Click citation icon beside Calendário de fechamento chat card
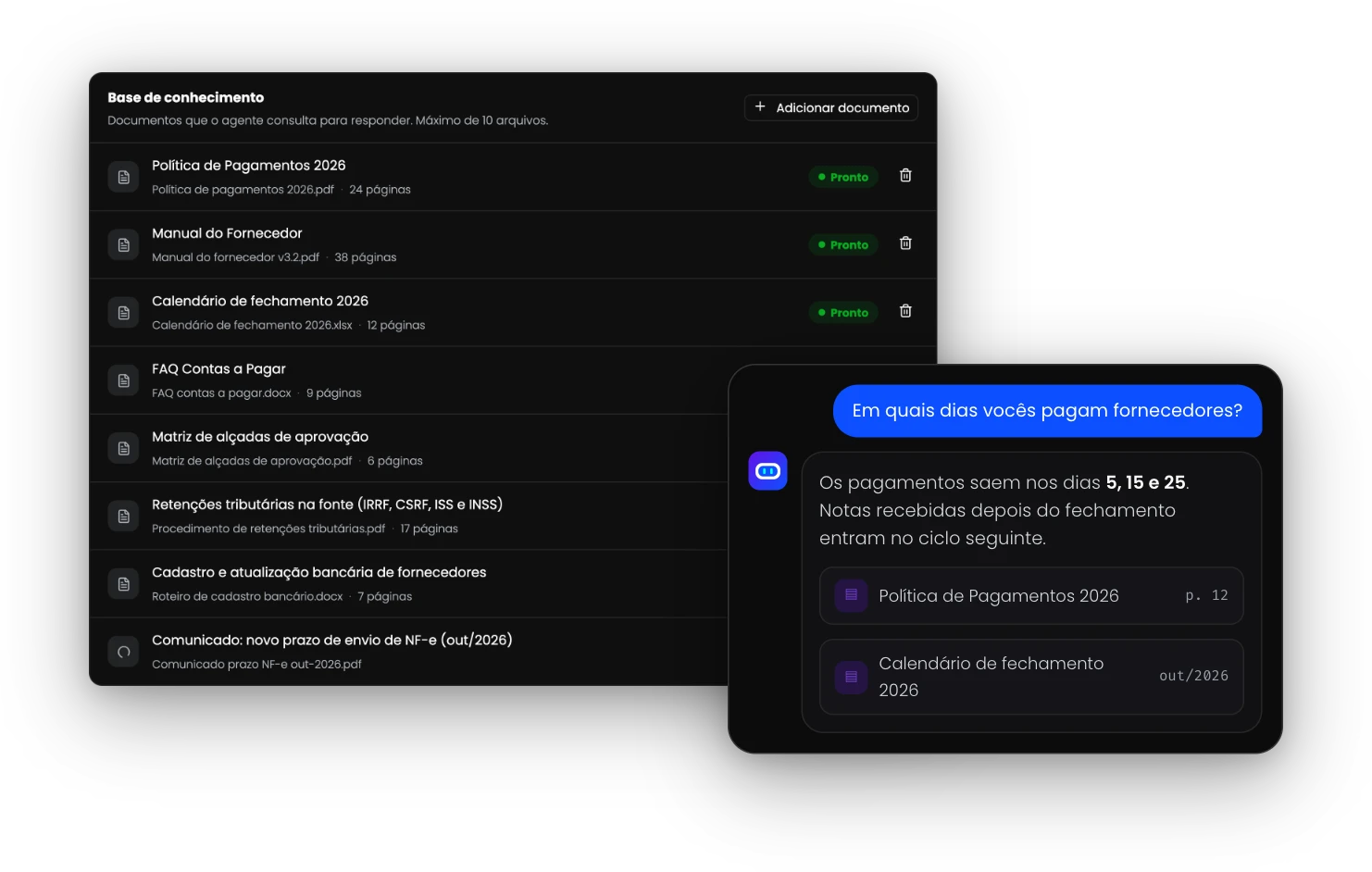The height and width of the screenshot is (872, 1372). [851, 677]
